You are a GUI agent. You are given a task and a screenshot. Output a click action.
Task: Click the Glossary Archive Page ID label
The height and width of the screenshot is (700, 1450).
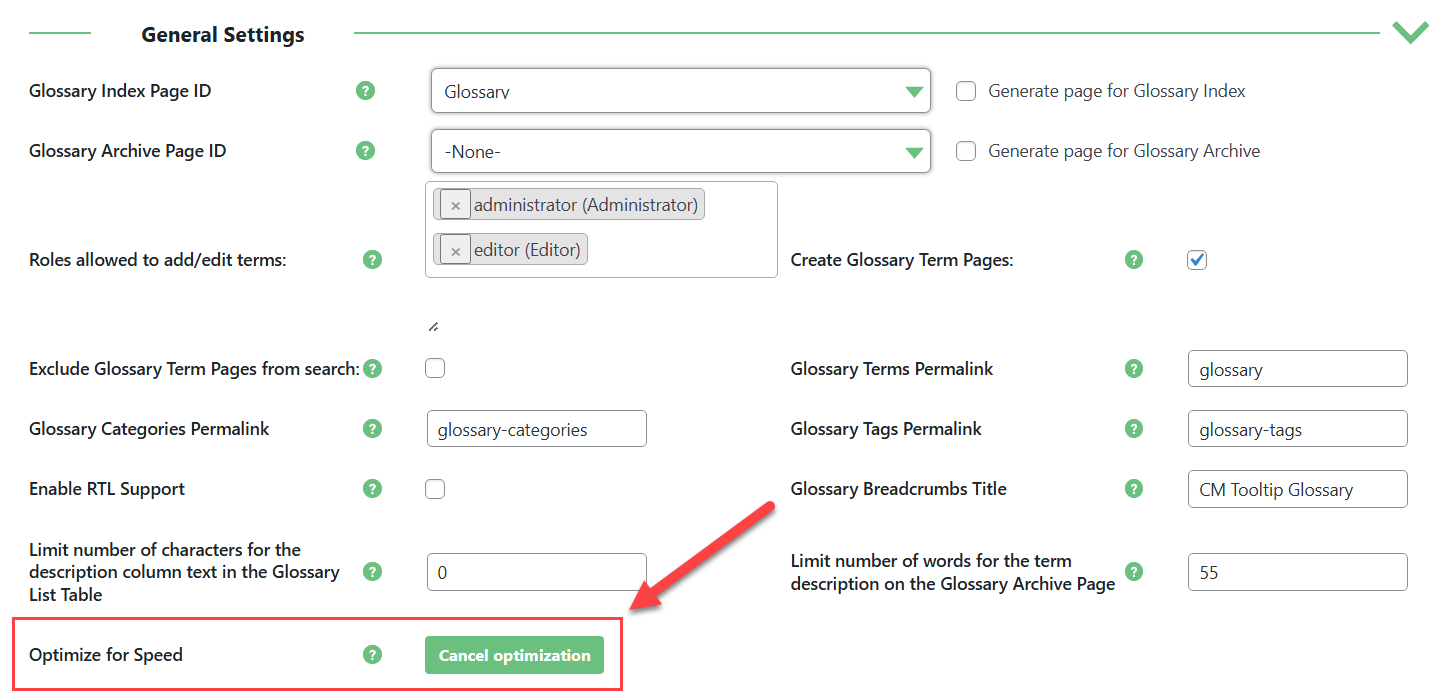coord(128,151)
